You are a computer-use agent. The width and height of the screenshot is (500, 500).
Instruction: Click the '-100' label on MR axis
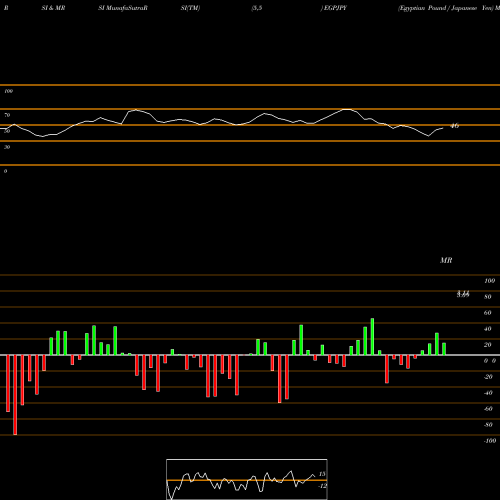pyautogui.click(x=490, y=441)
